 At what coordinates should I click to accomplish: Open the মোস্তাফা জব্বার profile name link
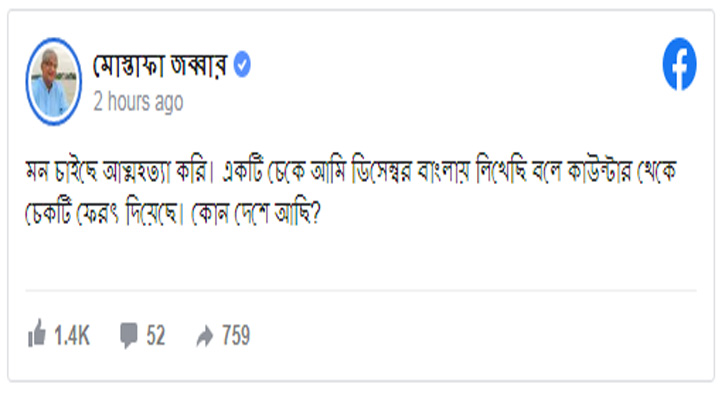click(162, 67)
